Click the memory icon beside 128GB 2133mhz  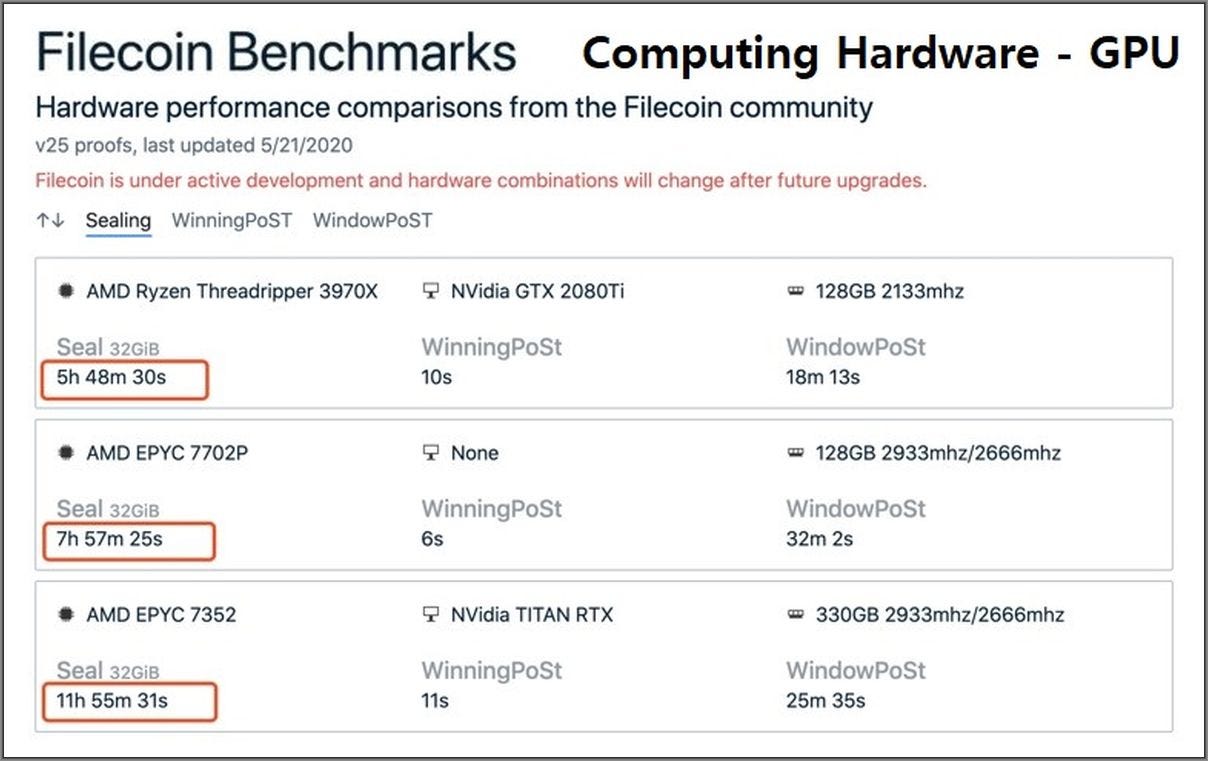[796, 292]
